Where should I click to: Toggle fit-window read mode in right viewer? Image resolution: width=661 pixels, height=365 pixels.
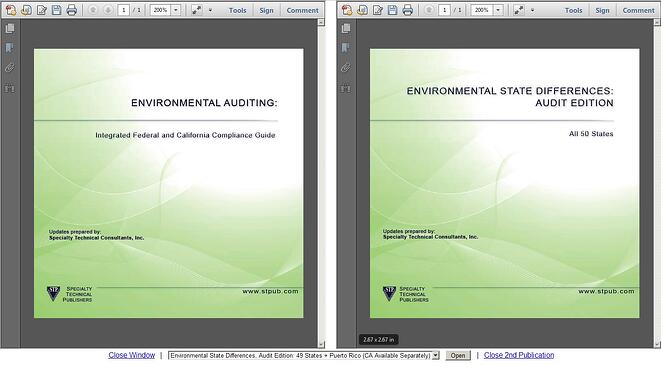(x=519, y=10)
